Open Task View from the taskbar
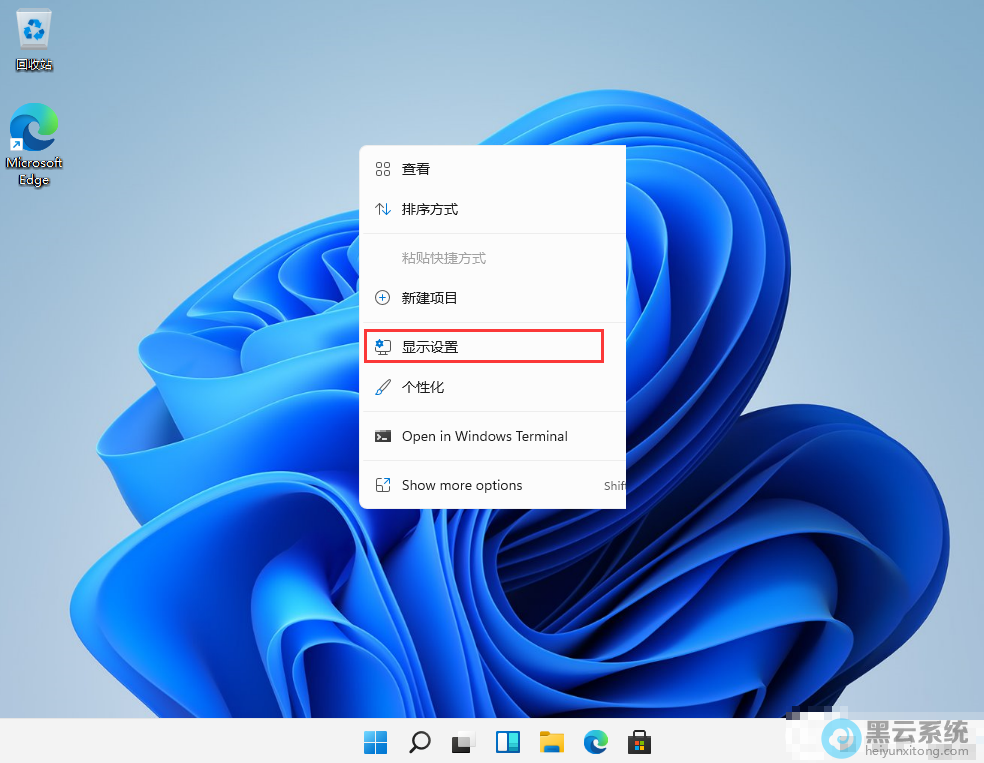This screenshot has height=763, width=984. click(x=463, y=742)
